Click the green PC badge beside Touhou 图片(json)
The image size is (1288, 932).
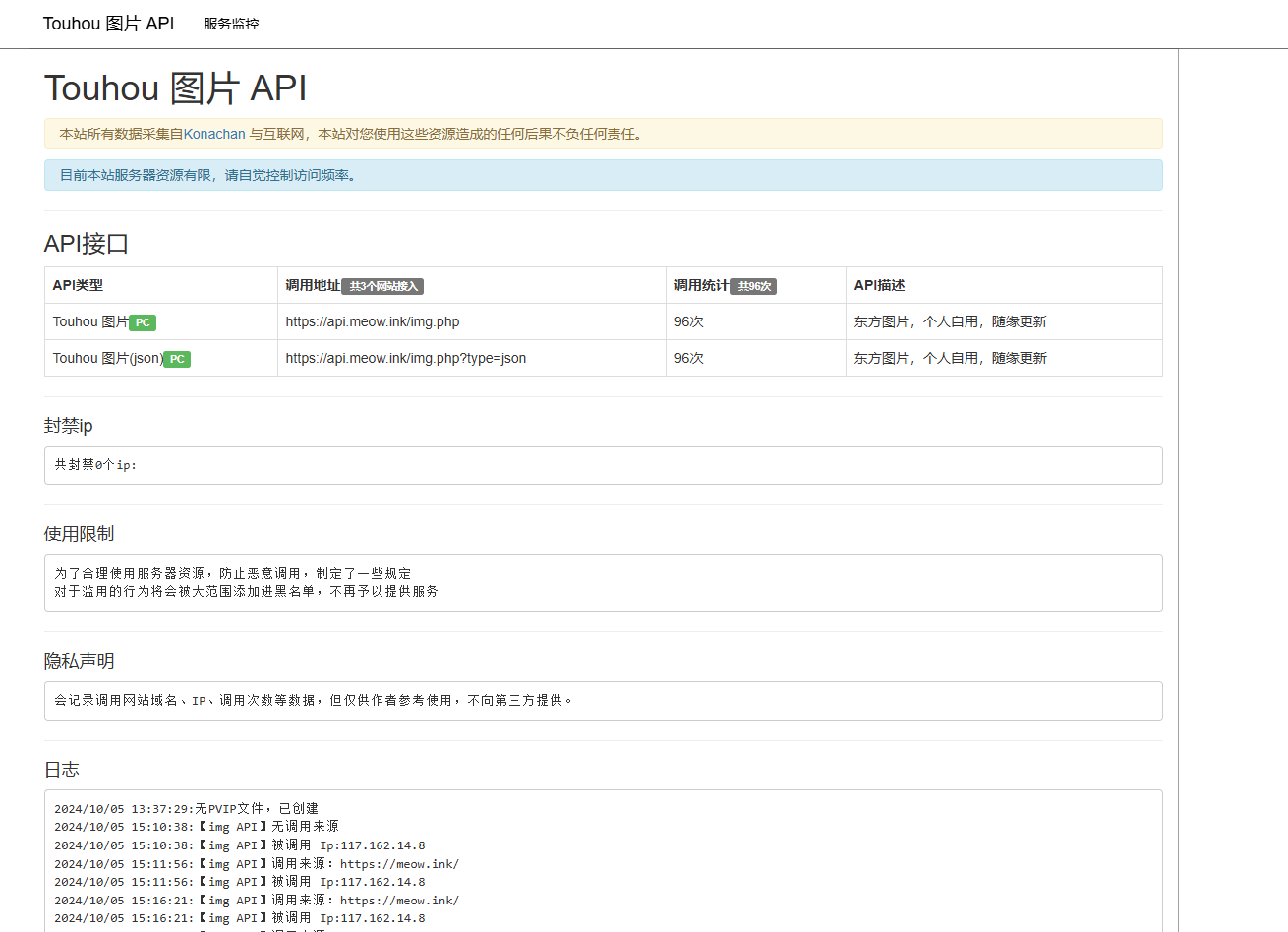[177, 359]
